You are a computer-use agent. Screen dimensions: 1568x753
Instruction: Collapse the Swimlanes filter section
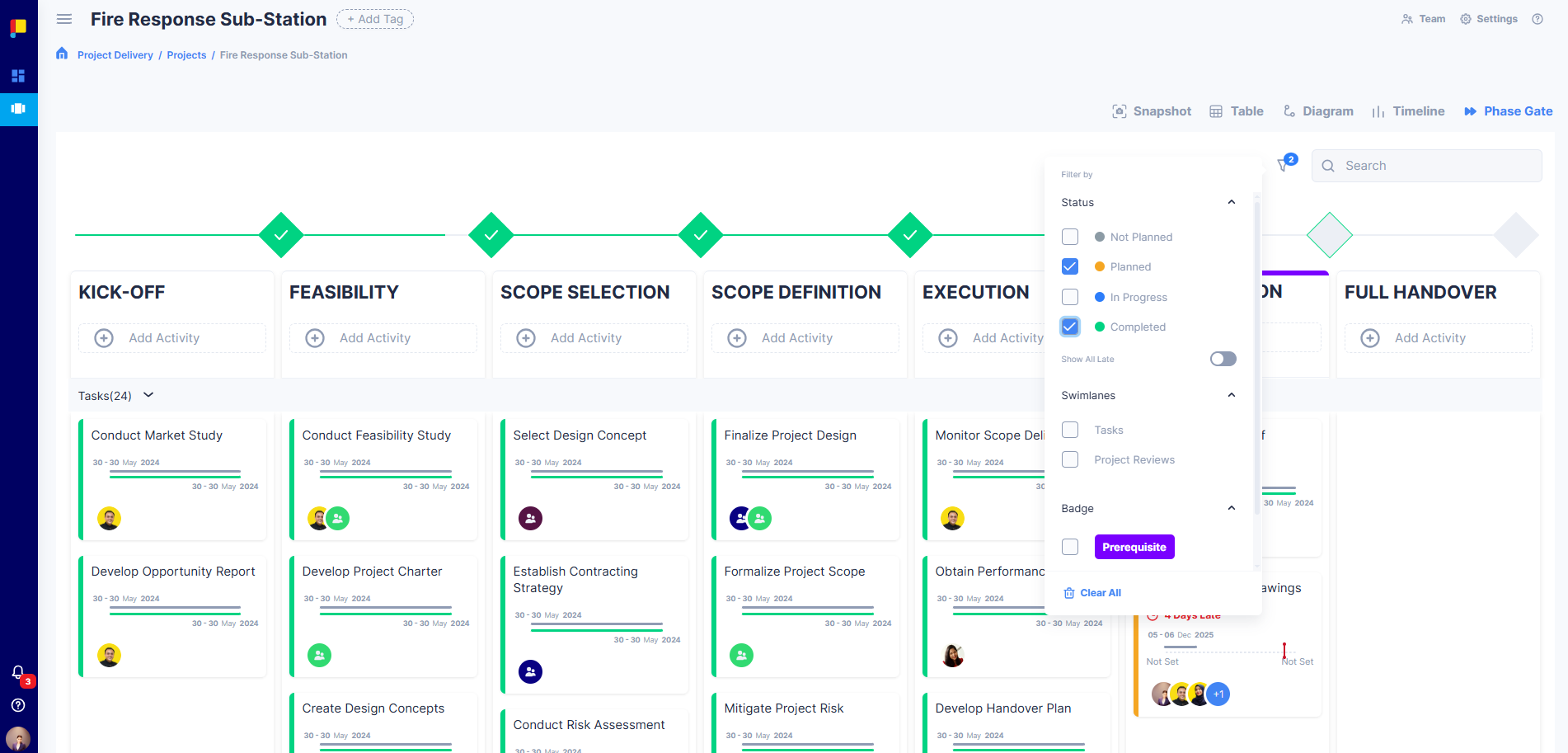click(x=1232, y=395)
